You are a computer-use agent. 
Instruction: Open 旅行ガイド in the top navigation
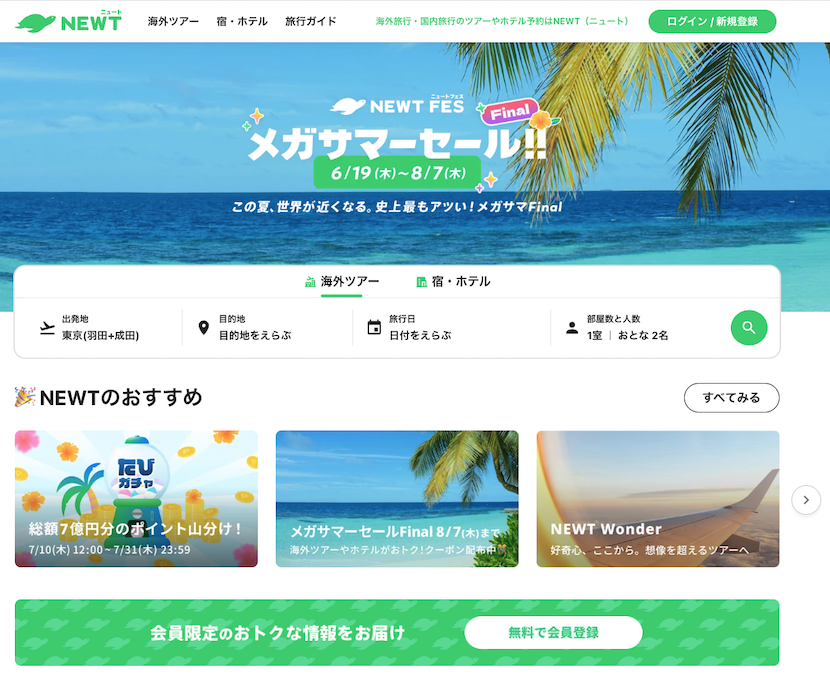tap(311, 21)
